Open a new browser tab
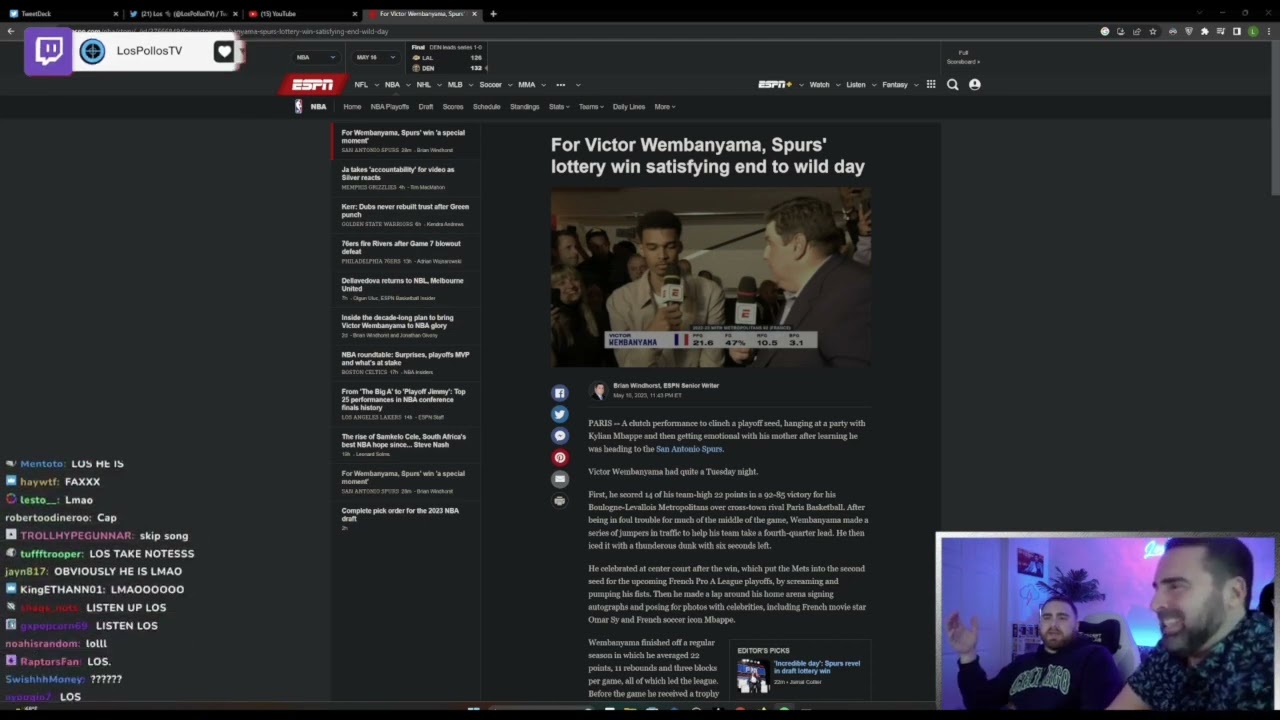 tap(493, 14)
